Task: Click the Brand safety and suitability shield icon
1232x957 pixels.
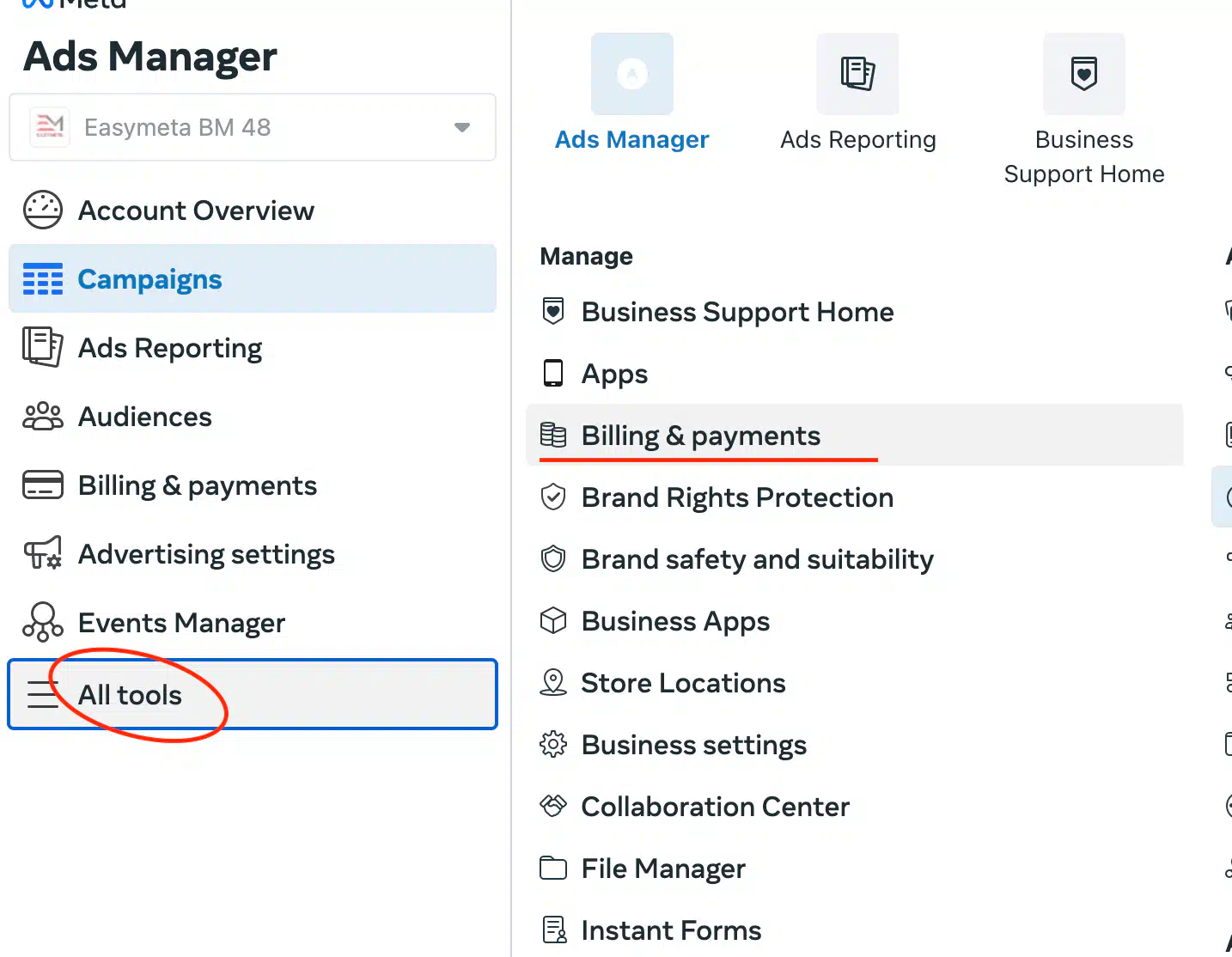Action: [x=553, y=558]
